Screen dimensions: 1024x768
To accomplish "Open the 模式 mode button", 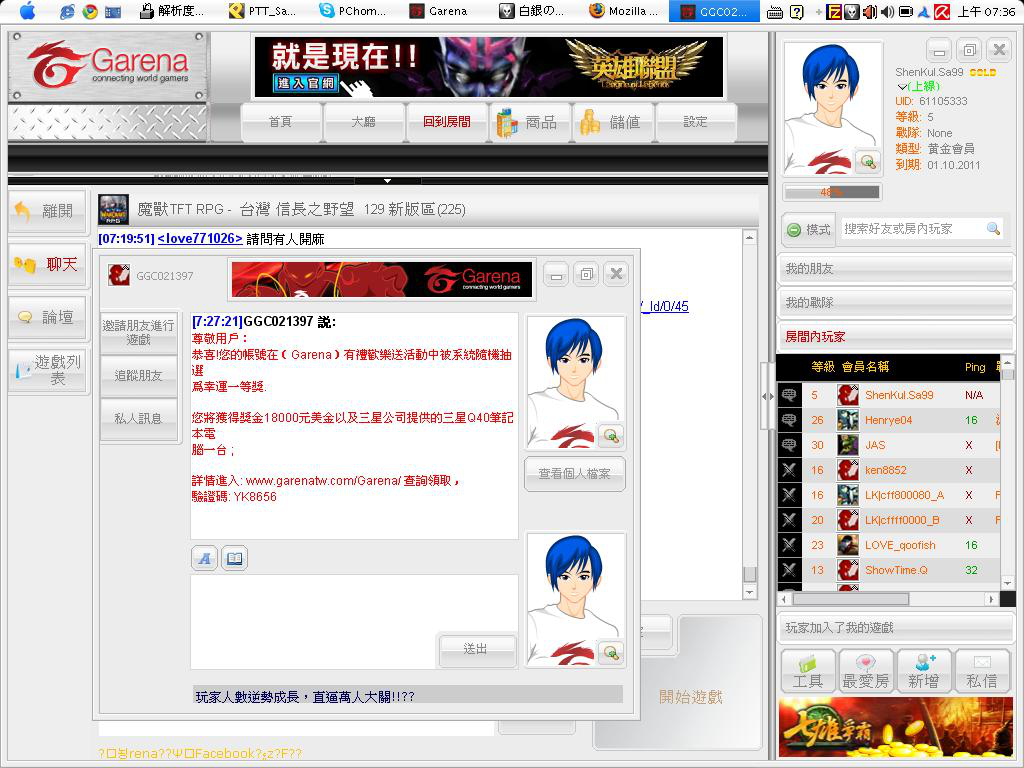I will 808,229.
